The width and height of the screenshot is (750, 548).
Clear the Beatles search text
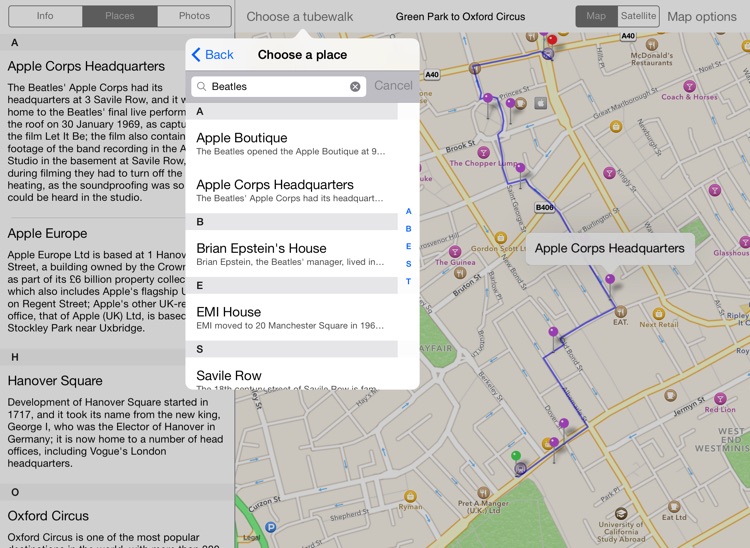(x=355, y=87)
